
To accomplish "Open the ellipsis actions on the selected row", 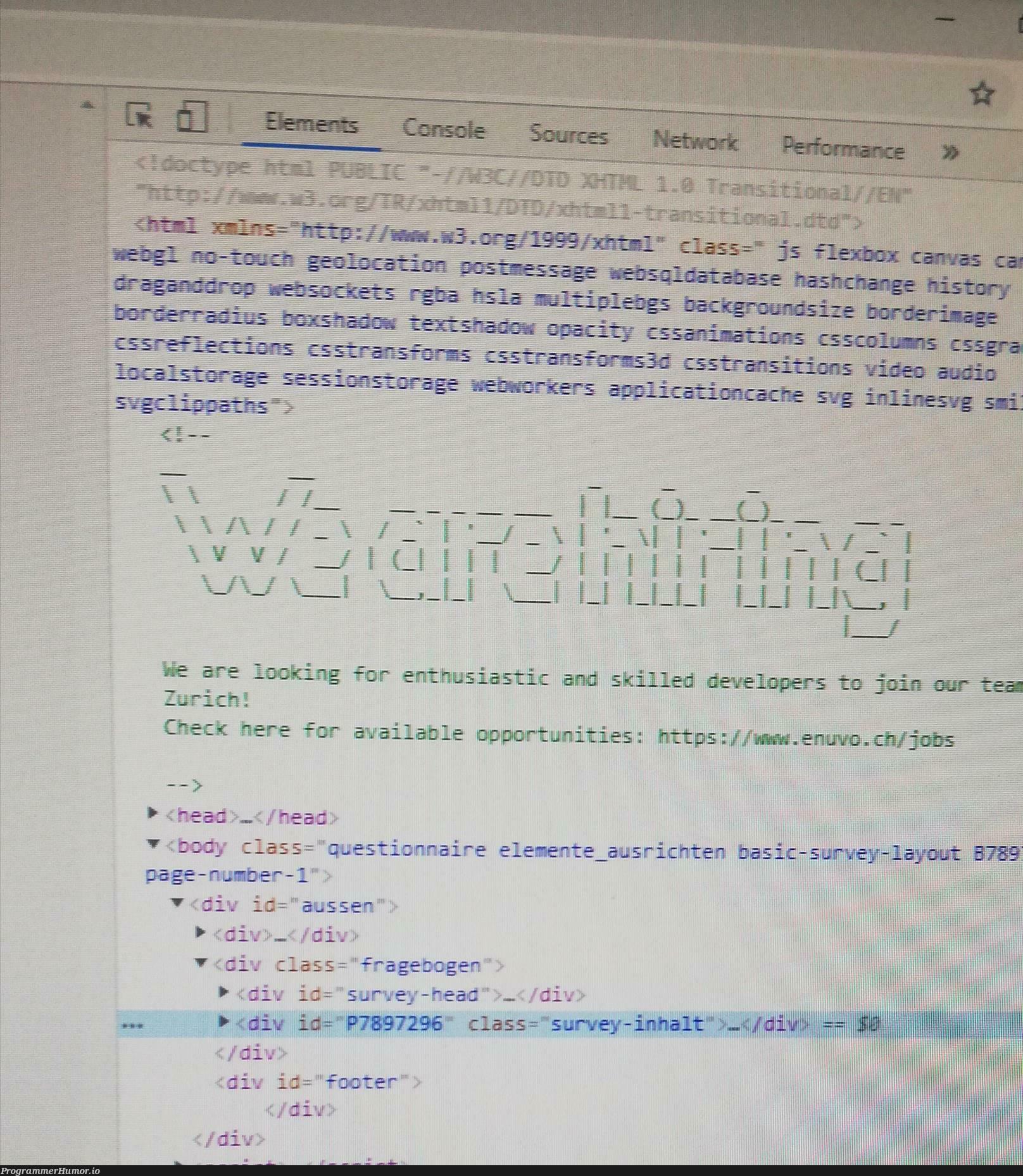I will coord(131,1025).
